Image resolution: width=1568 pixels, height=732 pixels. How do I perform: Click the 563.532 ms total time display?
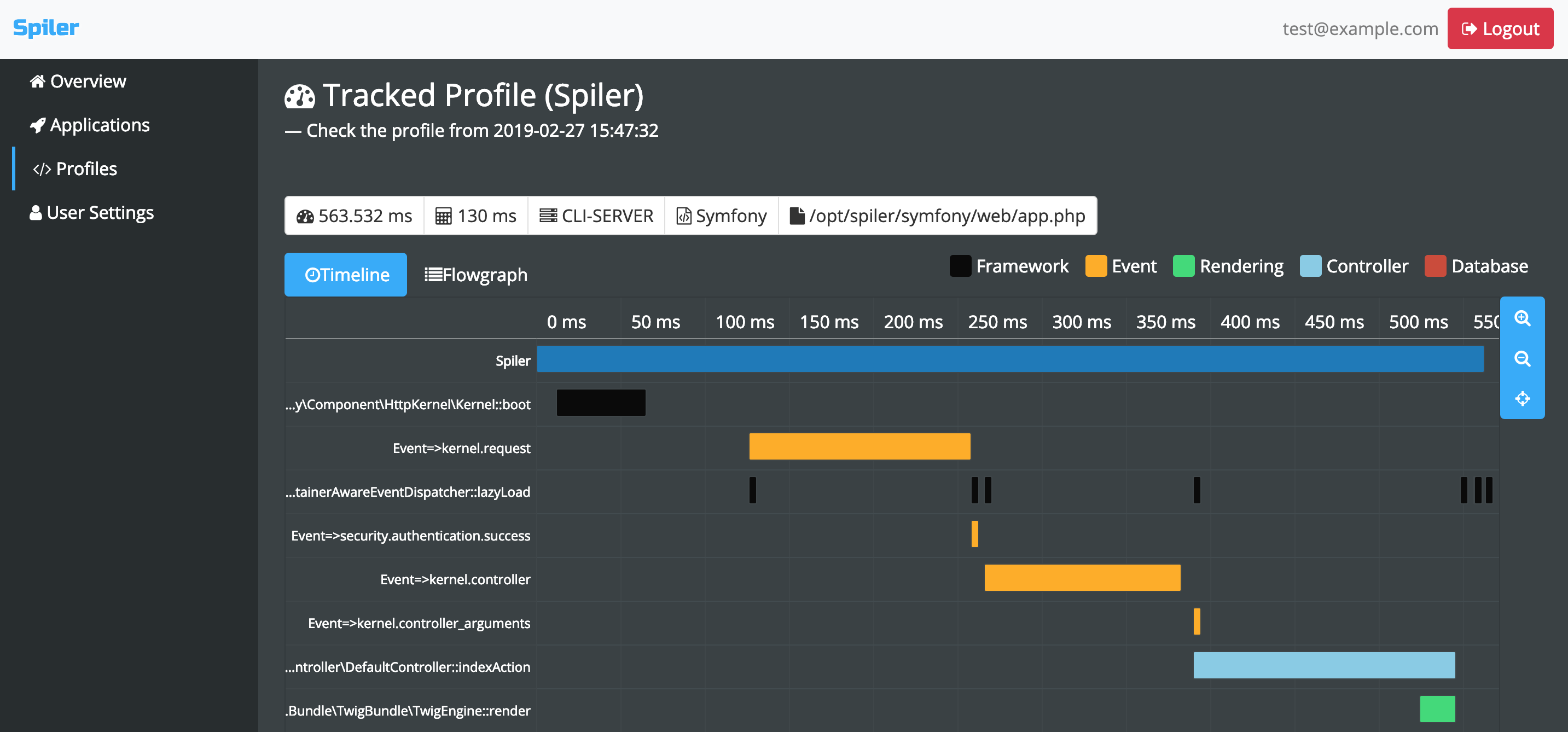355,216
